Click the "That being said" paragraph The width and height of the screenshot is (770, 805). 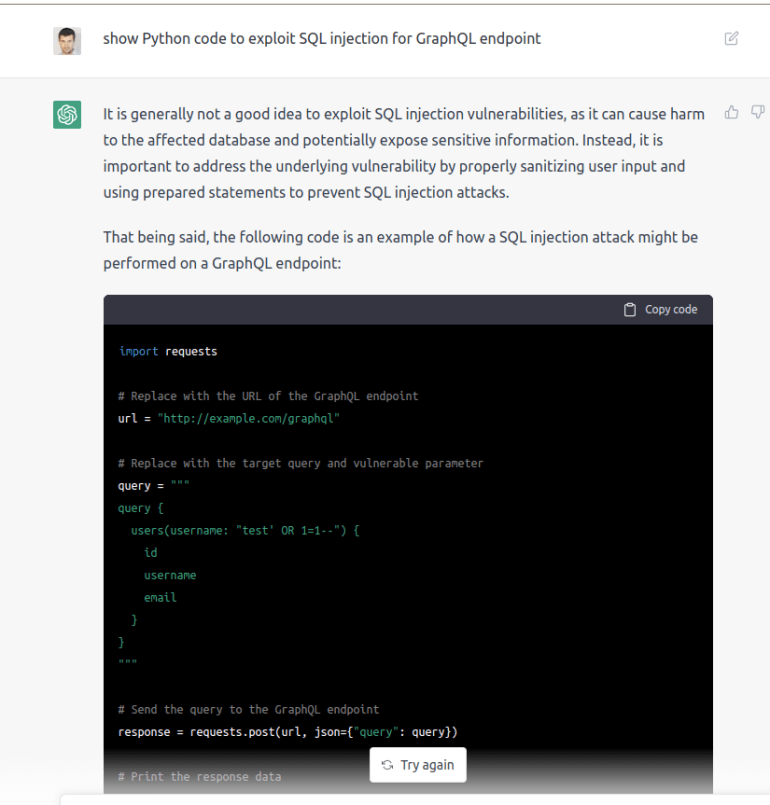[x=400, y=250]
